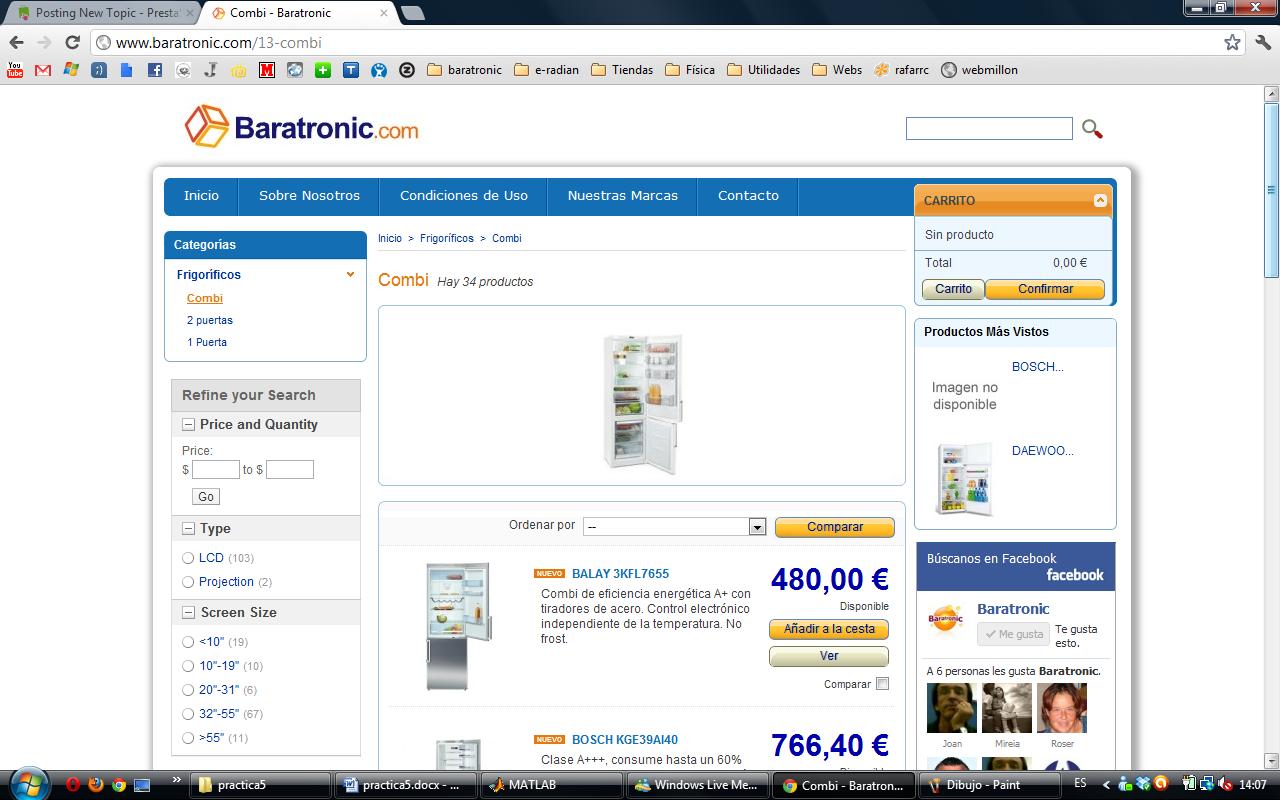Click the browser back arrow
Screen dimensions: 1280x800
tap(16, 42)
